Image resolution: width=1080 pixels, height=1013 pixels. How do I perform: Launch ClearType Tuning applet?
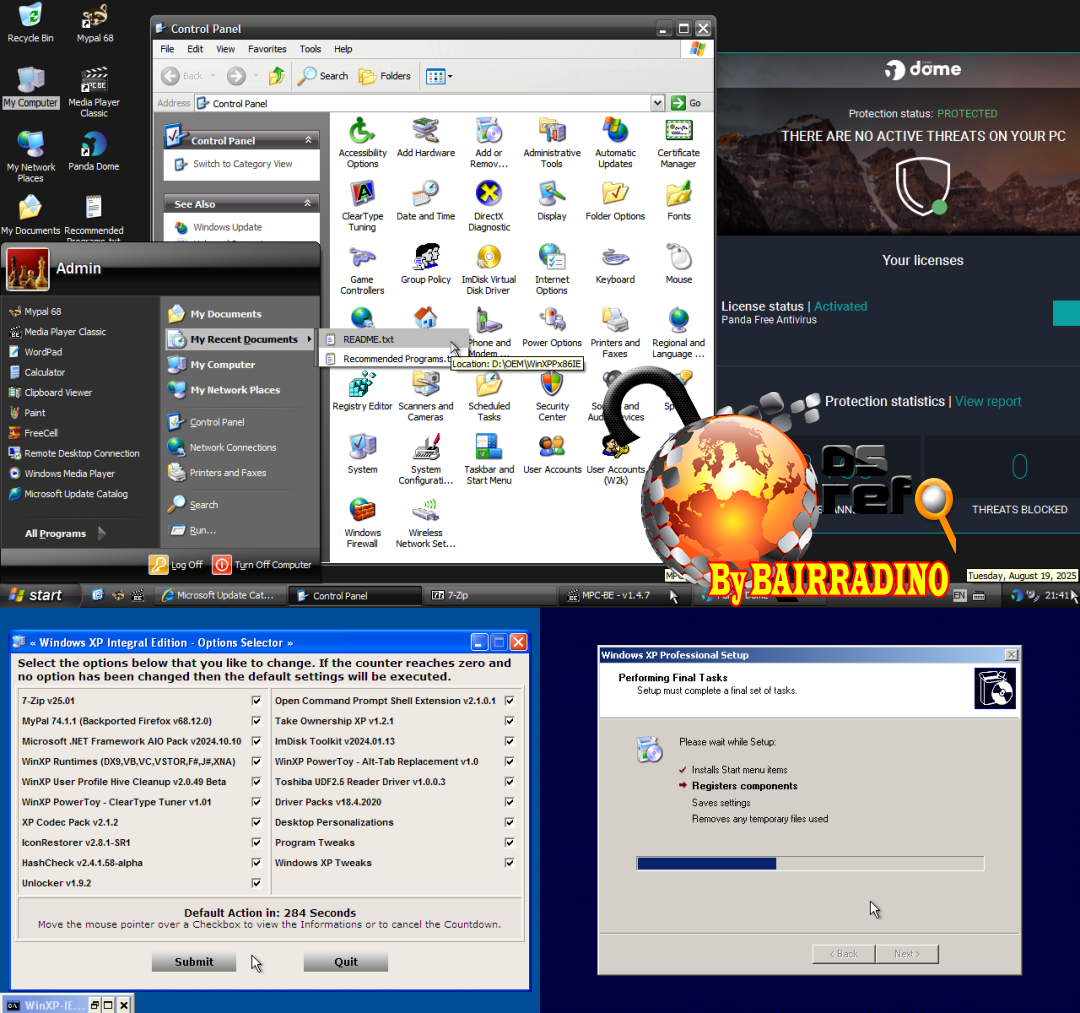pyautogui.click(x=362, y=206)
